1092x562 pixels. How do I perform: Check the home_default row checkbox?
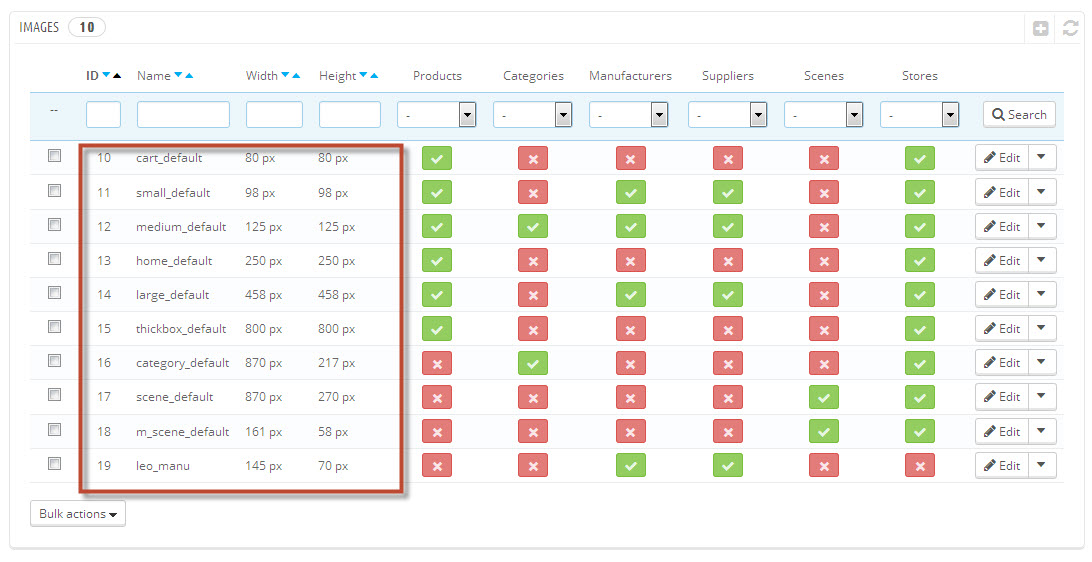point(54,258)
